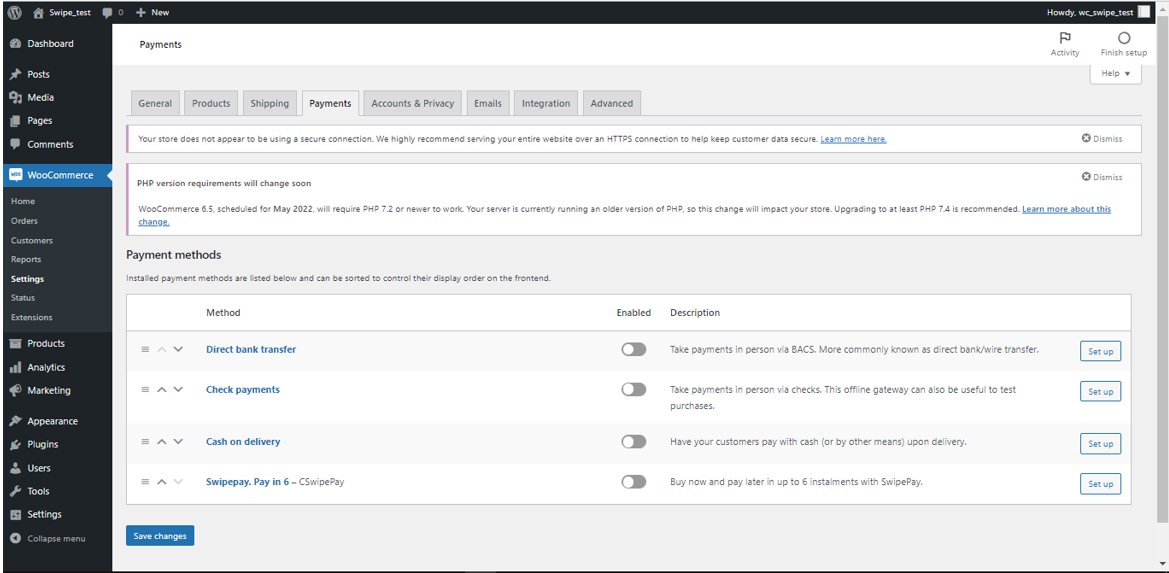1169x573 pixels.
Task: Open WooCommerce Status submenu
Action: tap(23, 298)
